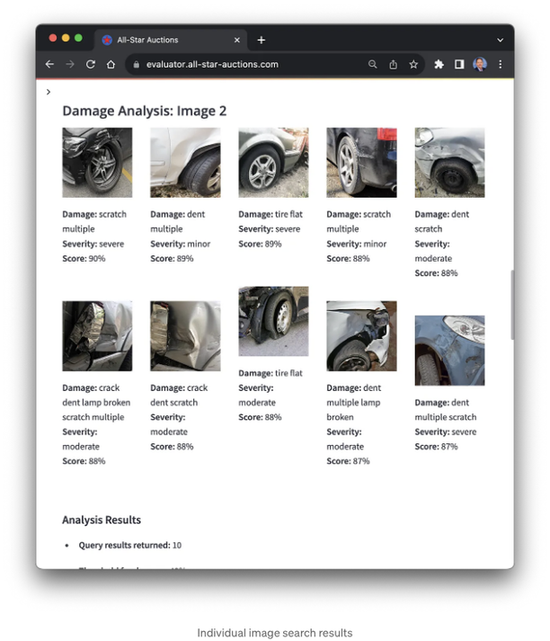Viewport: 550px width, 641px height.
Task: Open the blue car 87% score thumbnail
Action: (450, 350)
